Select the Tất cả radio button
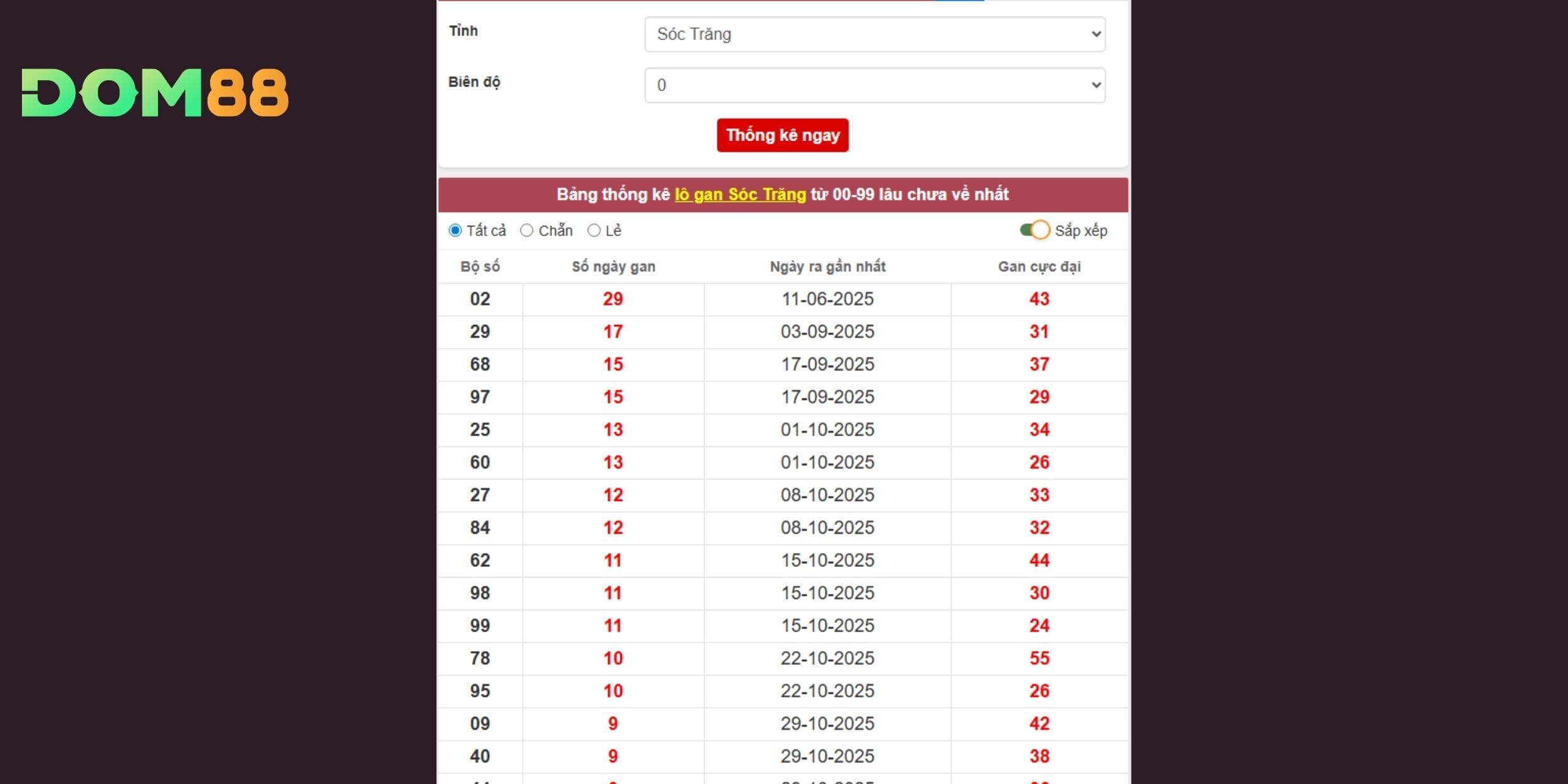This screenshot has height=784, width=1568. click(455, 231)
